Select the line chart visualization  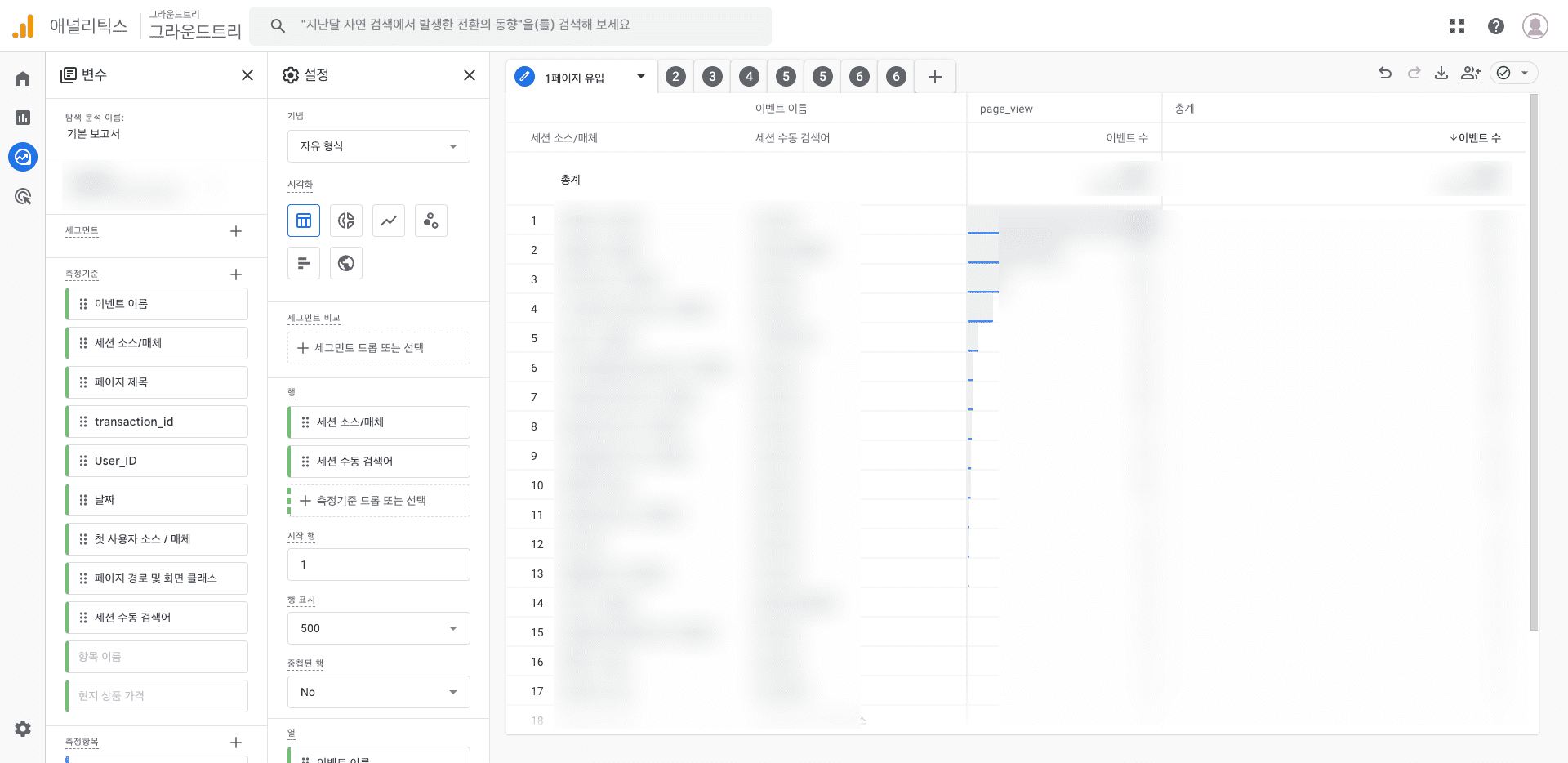click(x=389, y=221)
